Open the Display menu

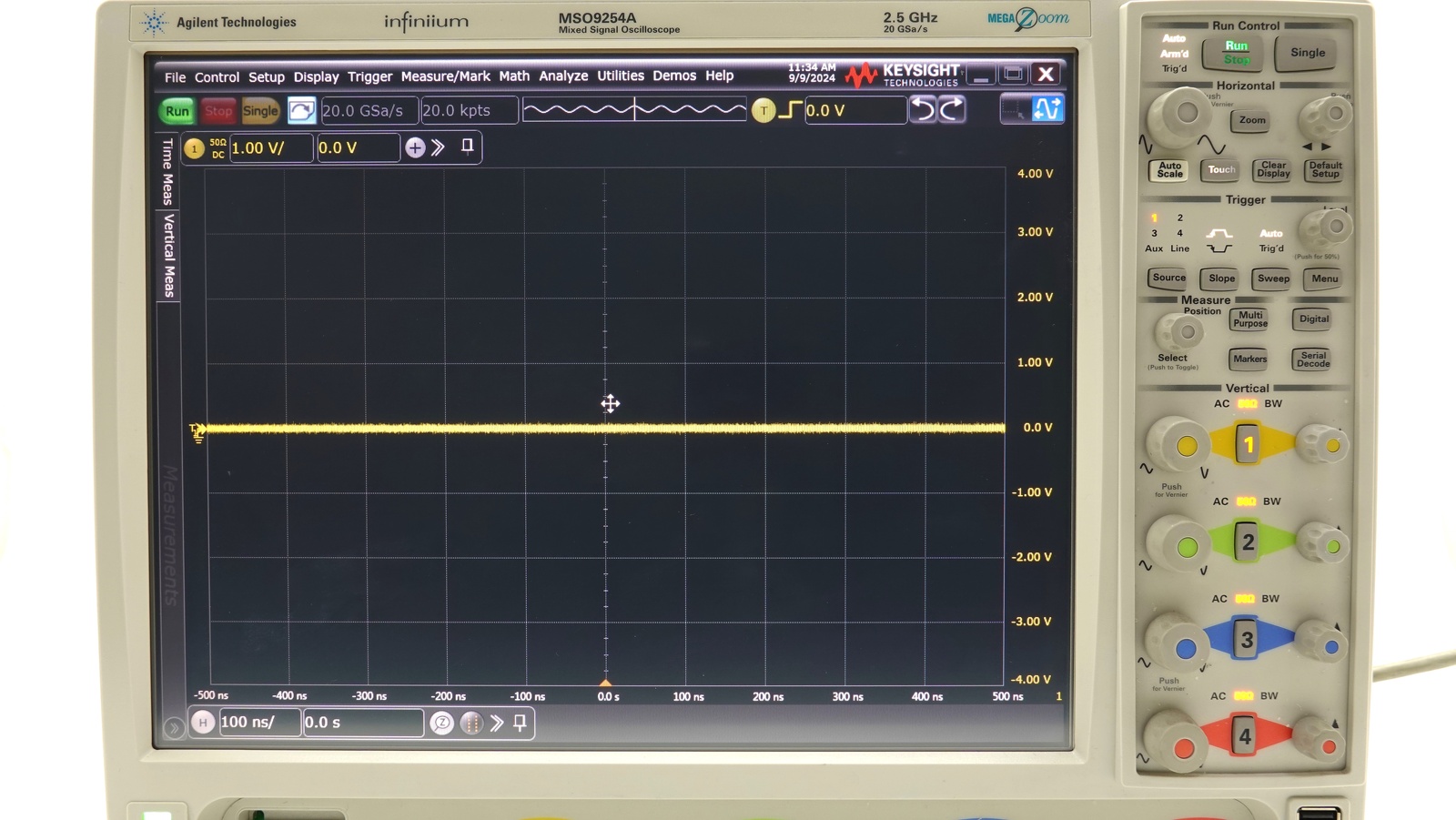click(316, 77)
